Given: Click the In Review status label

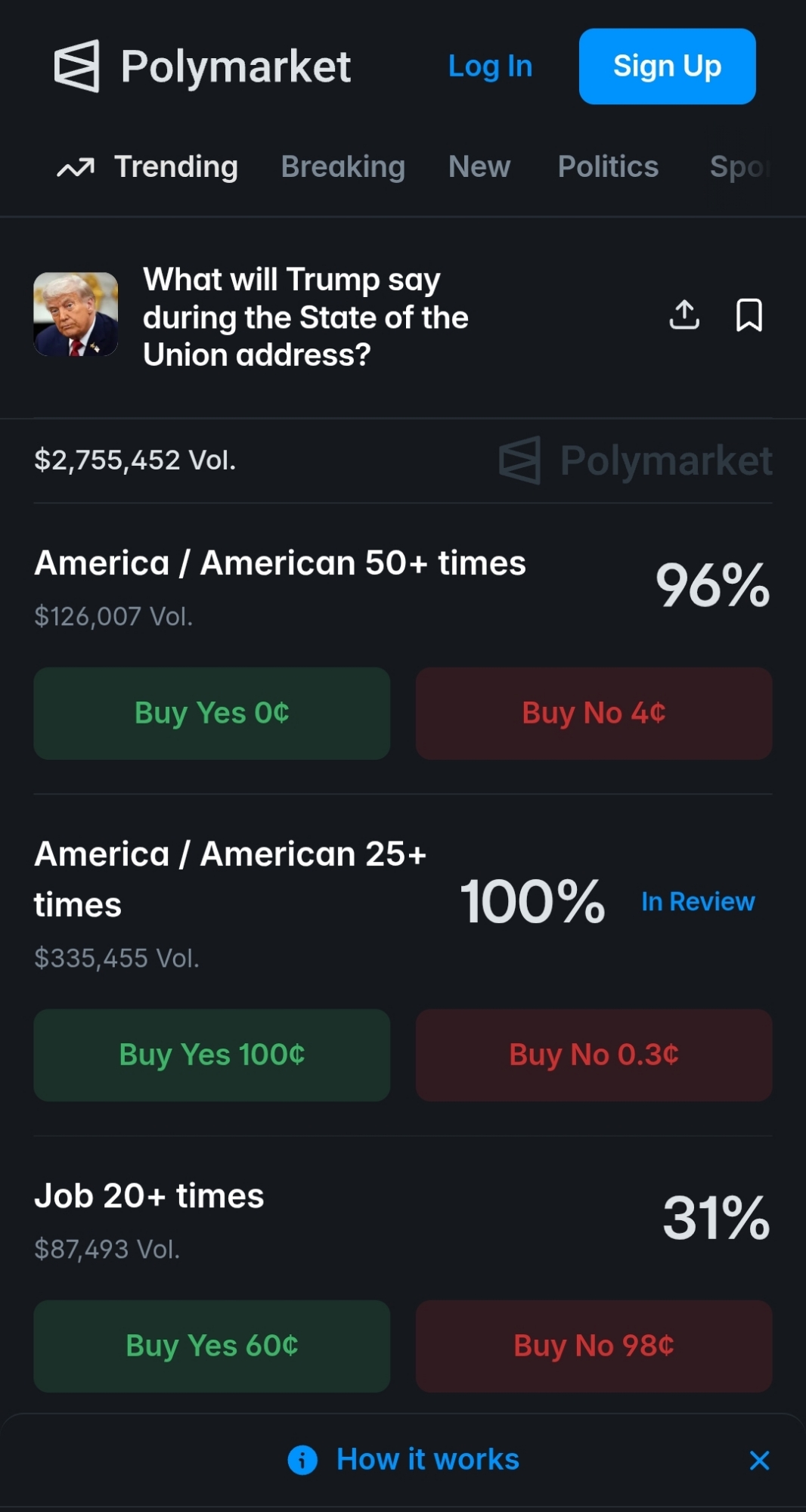Looking at the screenshot, I should pos(697,901).
